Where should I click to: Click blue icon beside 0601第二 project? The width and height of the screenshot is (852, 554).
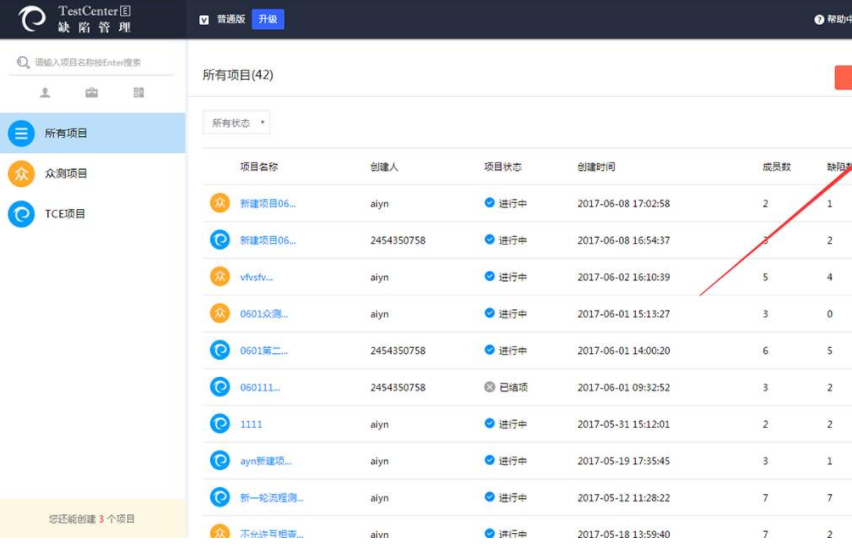(x=220, y=350)
